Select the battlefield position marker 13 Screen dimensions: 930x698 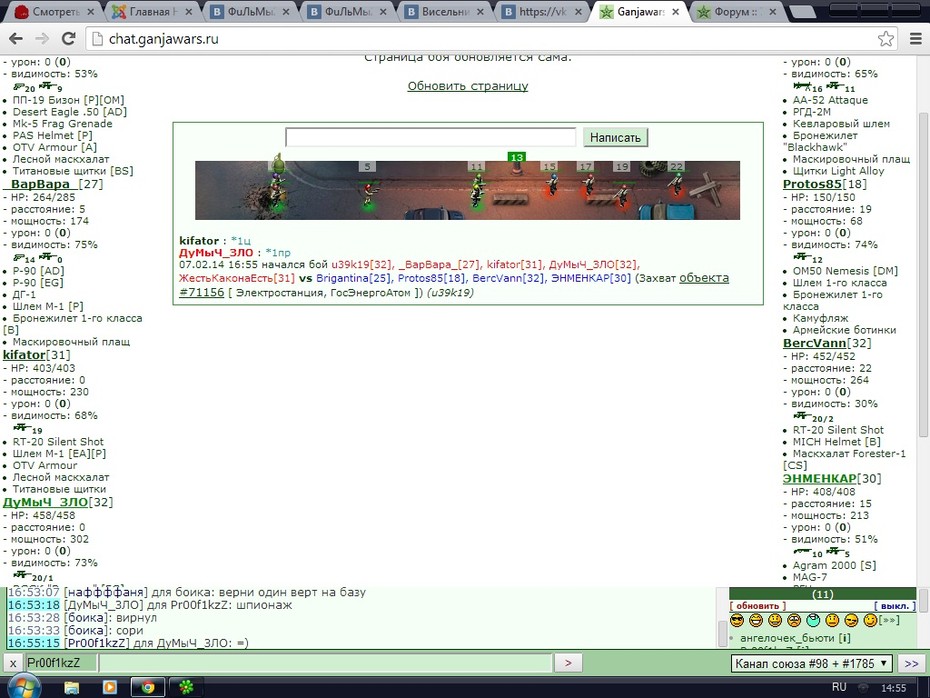tap(517, 157)
